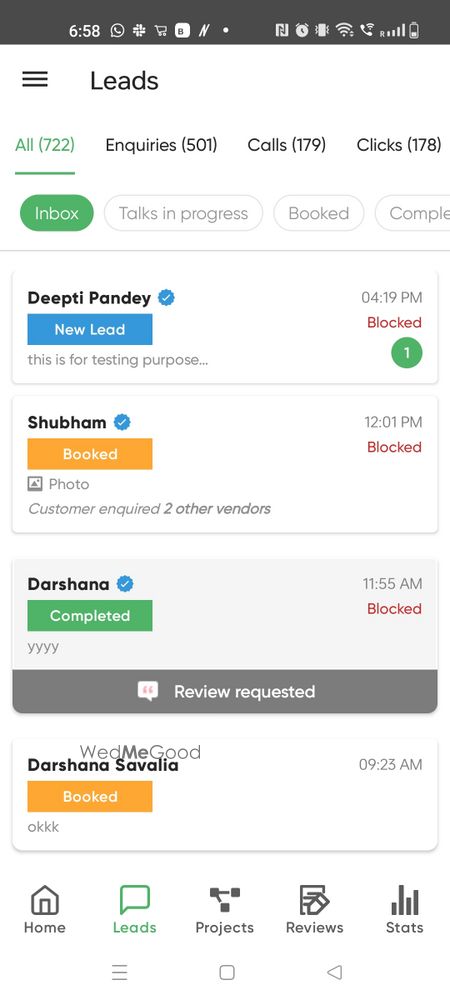Select the Booked filter chip
450x1000 pixels.
point(319,213)
